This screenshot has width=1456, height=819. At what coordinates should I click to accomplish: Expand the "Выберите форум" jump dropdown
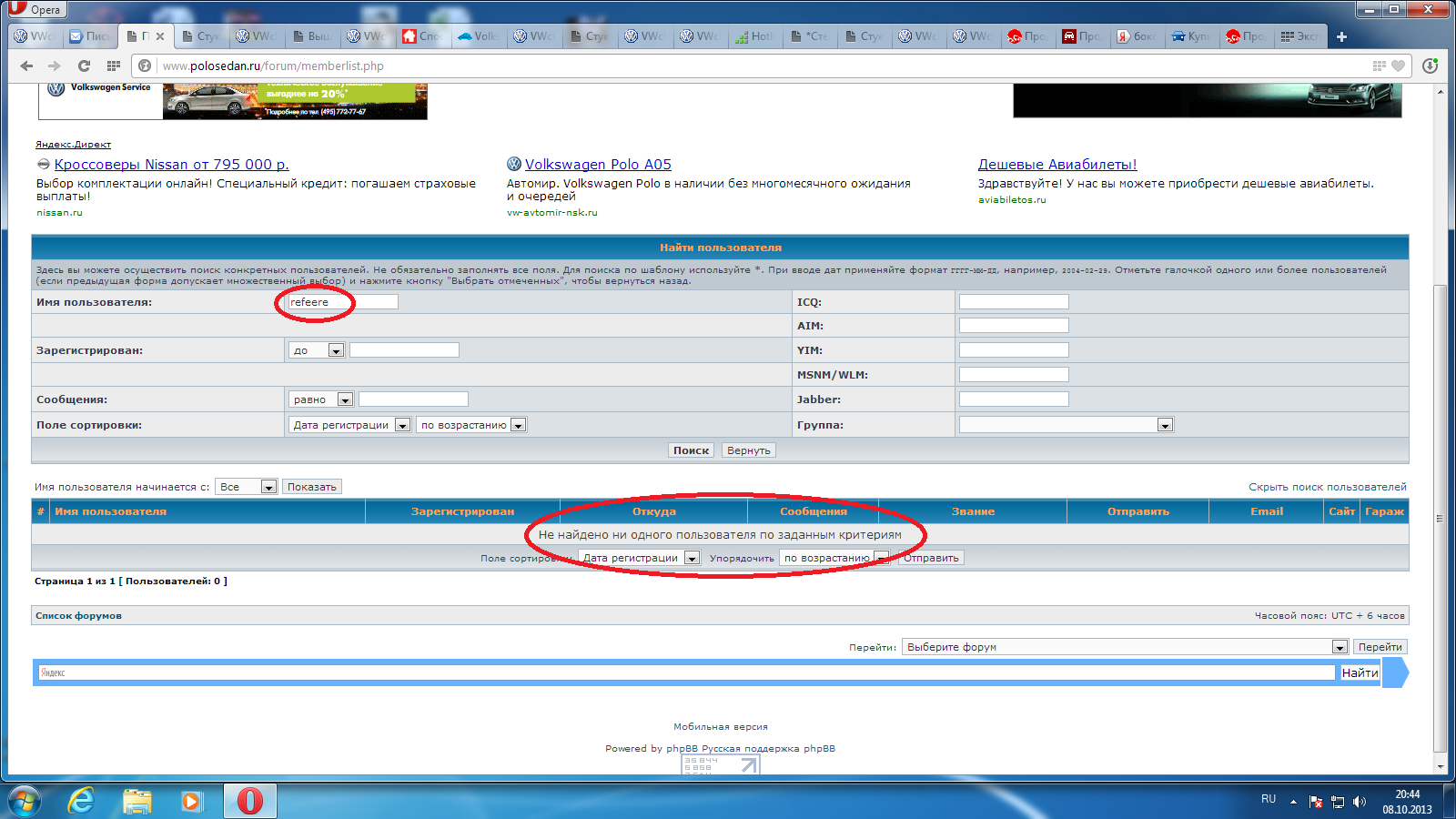click(x=1339, y=647)
